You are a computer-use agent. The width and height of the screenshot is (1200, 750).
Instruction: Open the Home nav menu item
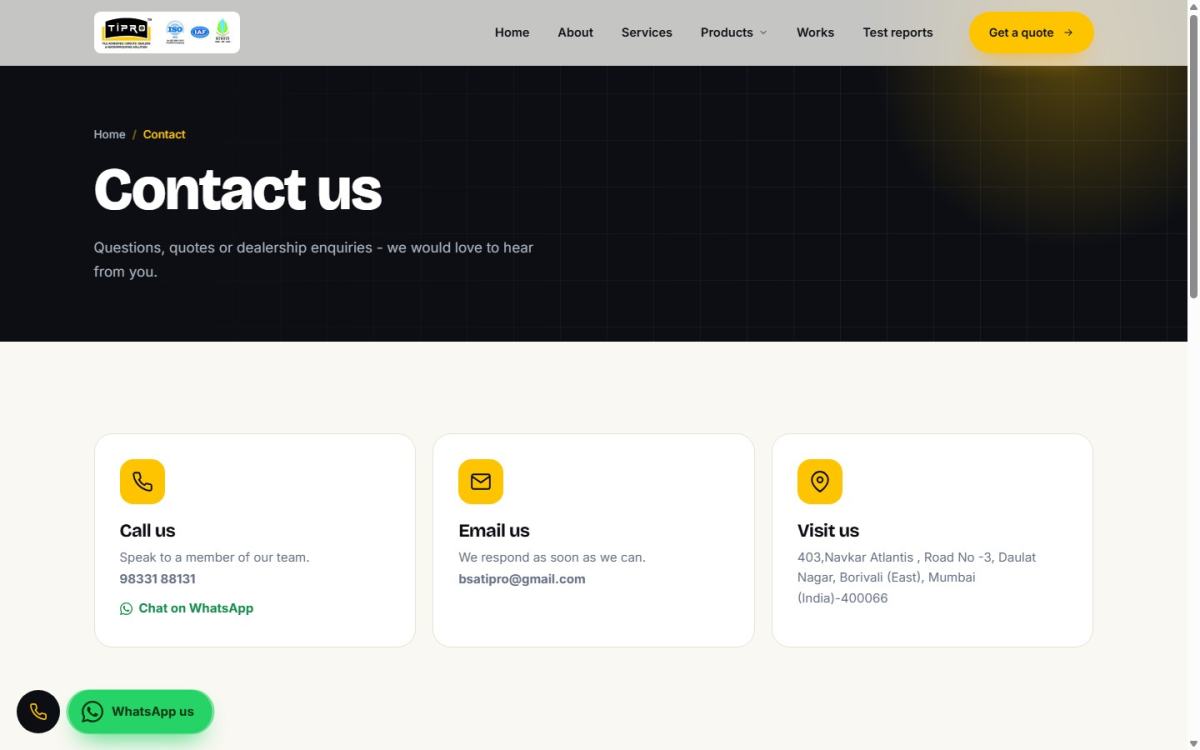point(512,33)
